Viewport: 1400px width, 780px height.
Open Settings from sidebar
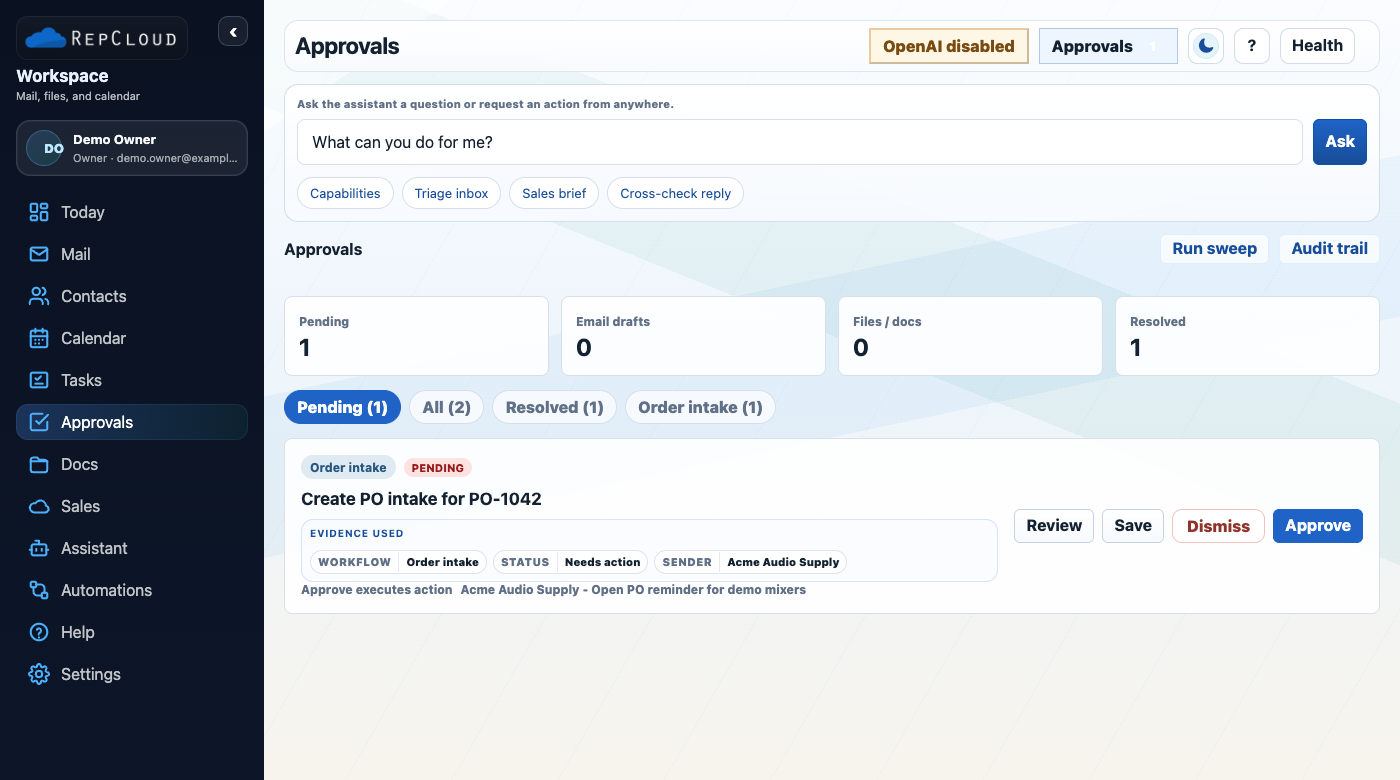pyautogui.click(x=91, y=674)
